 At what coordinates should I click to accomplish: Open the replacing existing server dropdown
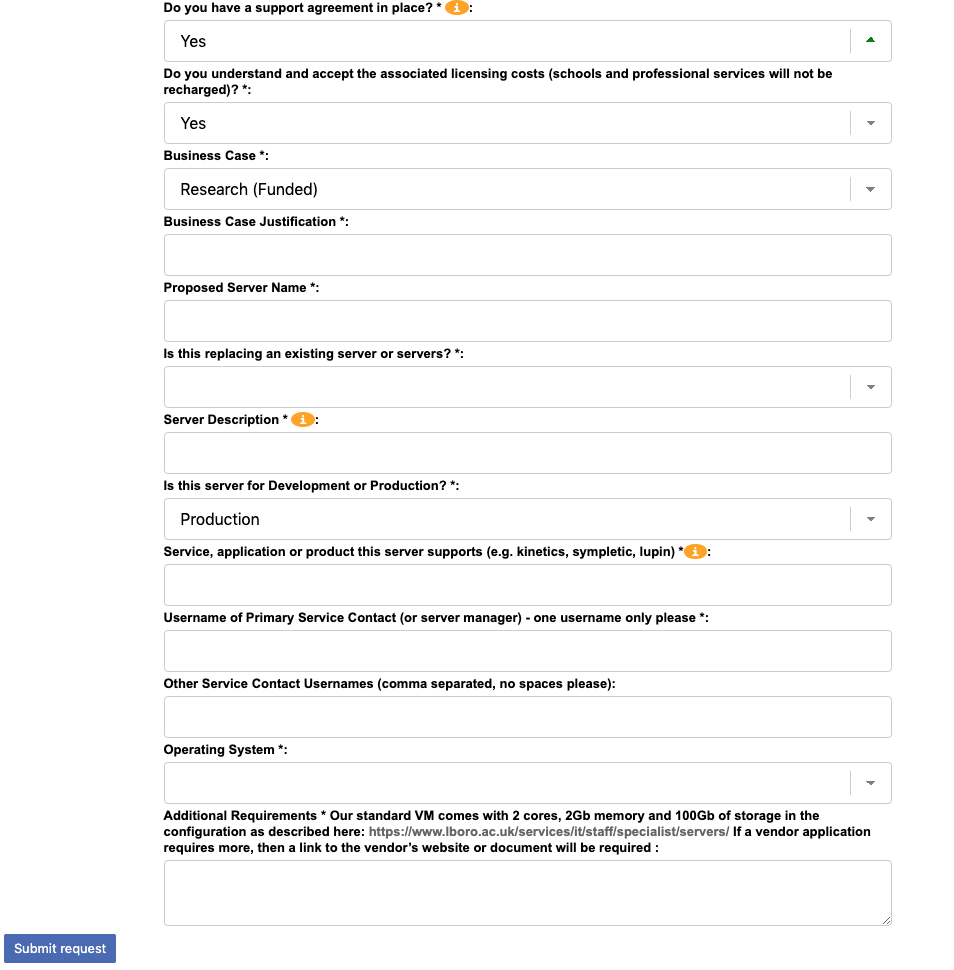pos(870,387)
